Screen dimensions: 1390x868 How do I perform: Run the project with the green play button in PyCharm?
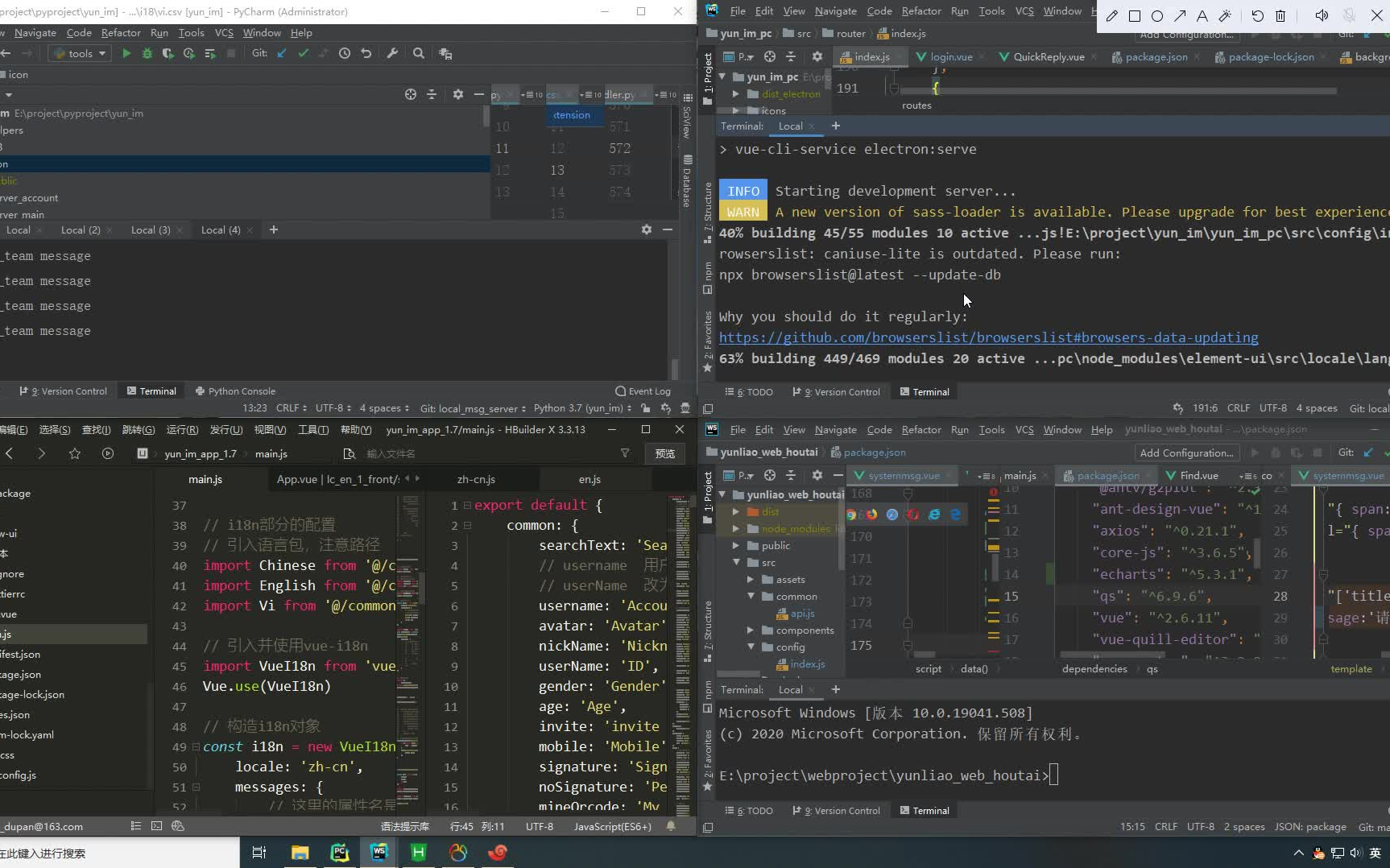point(126,53)
